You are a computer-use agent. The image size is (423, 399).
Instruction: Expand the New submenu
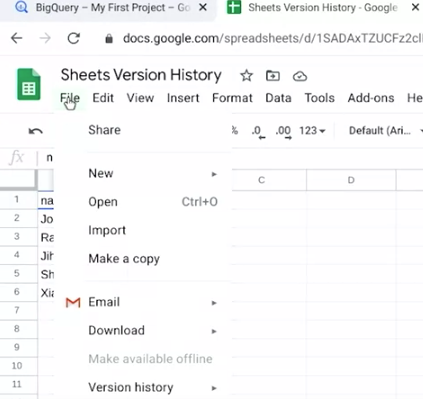point(143,173)
